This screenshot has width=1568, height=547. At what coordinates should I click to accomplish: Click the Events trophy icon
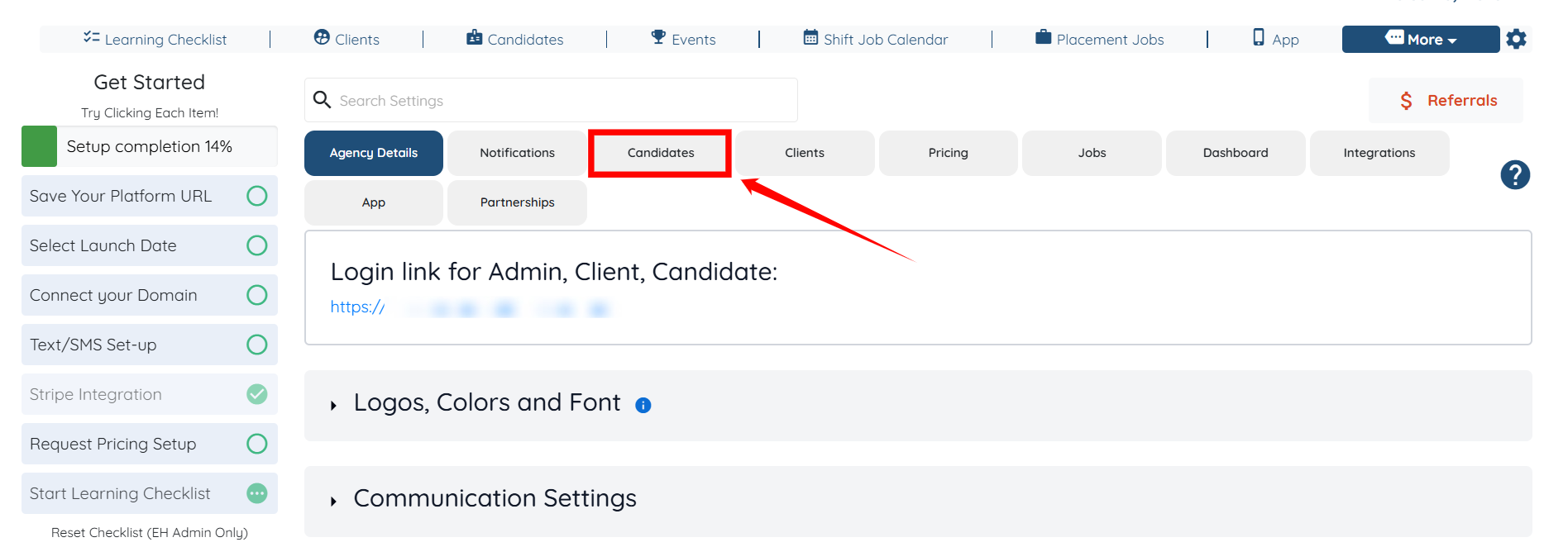tap(658, 38)
